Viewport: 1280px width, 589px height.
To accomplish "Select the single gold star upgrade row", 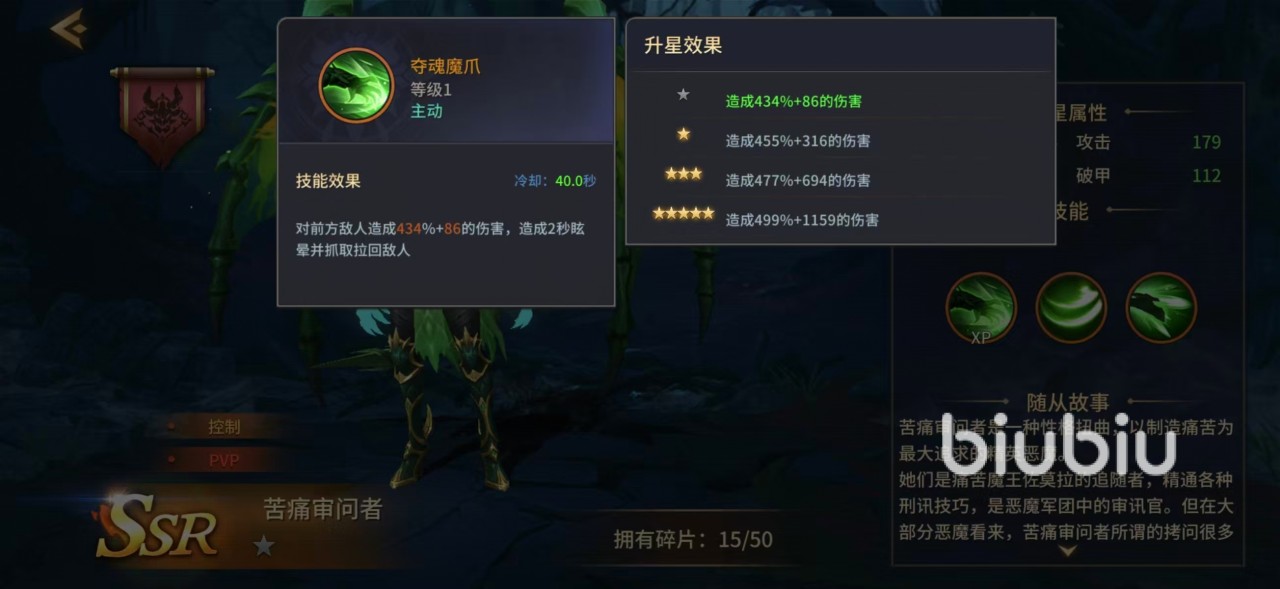I will tap(840, 140).
